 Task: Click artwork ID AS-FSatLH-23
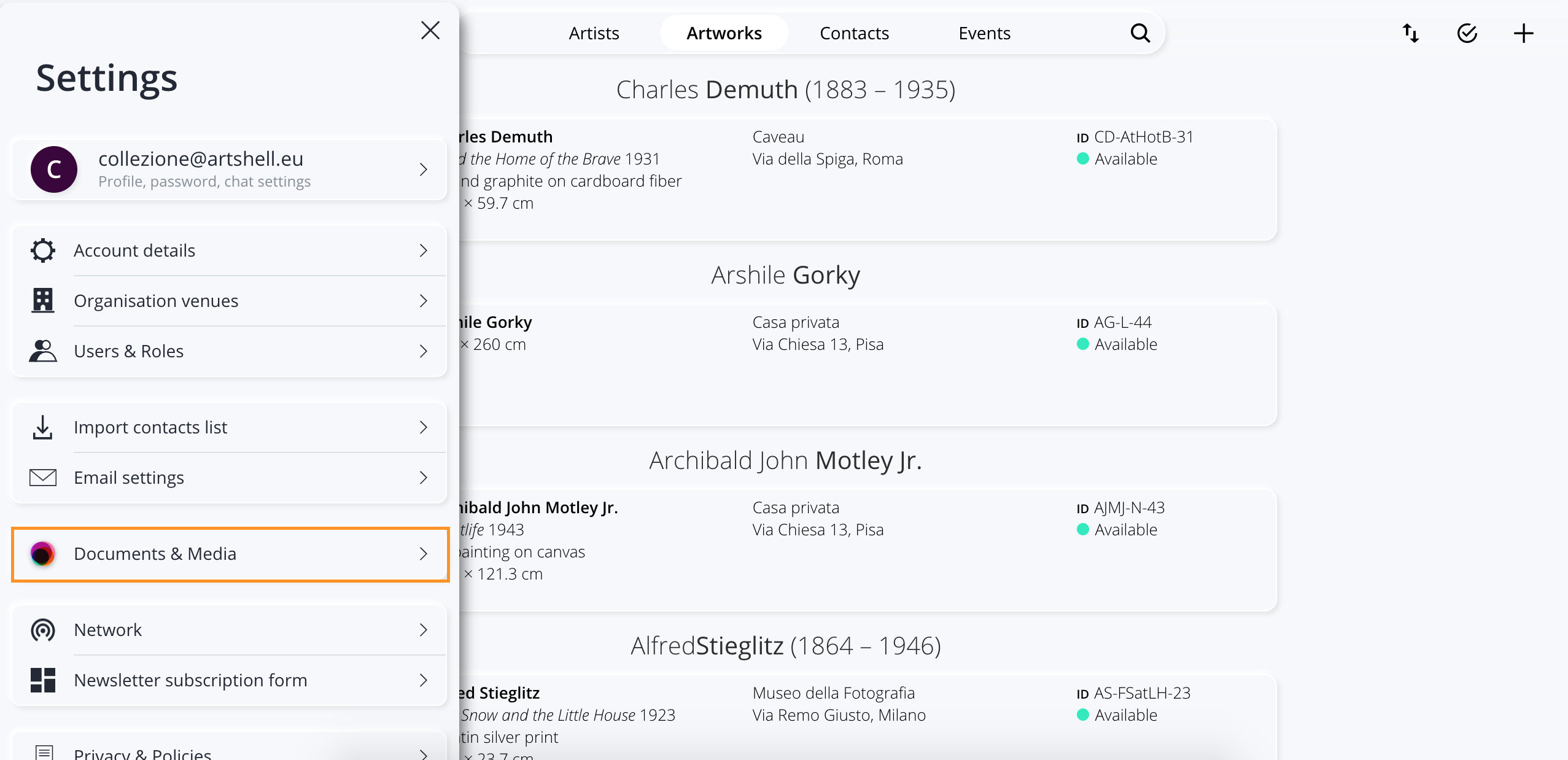[1133, 693]
